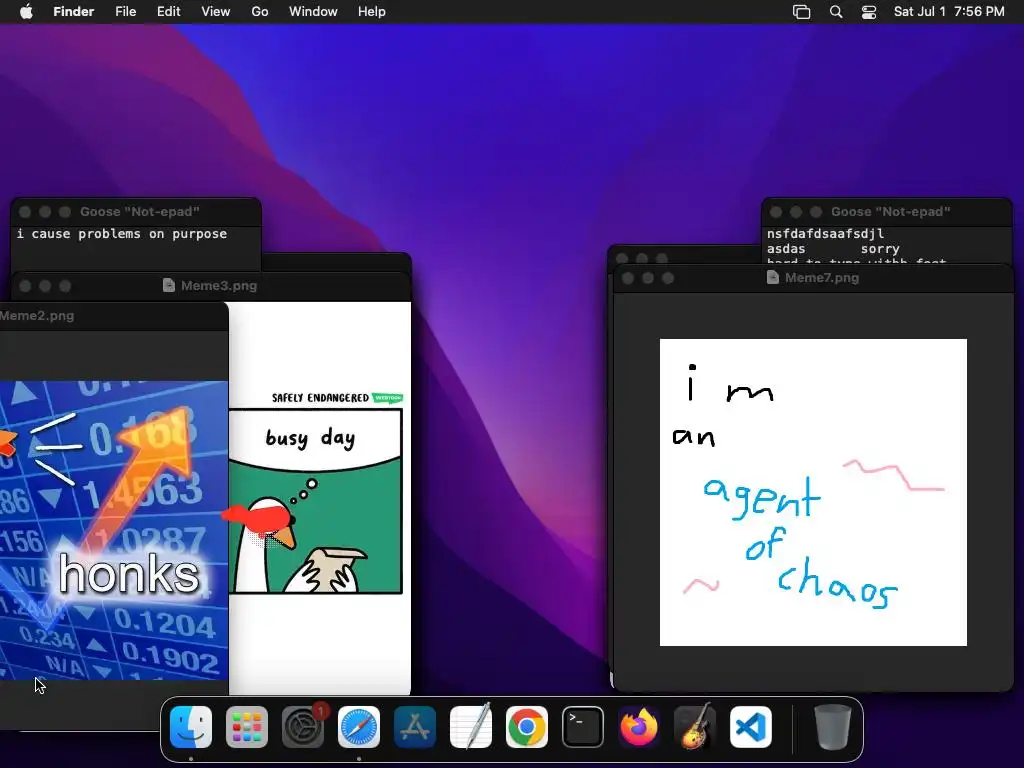The width and height of the screenshot is (1024, 768).
Task: Click the "nsfdafdsaafsdjl" line in notepad
Action: click(825, 234)
